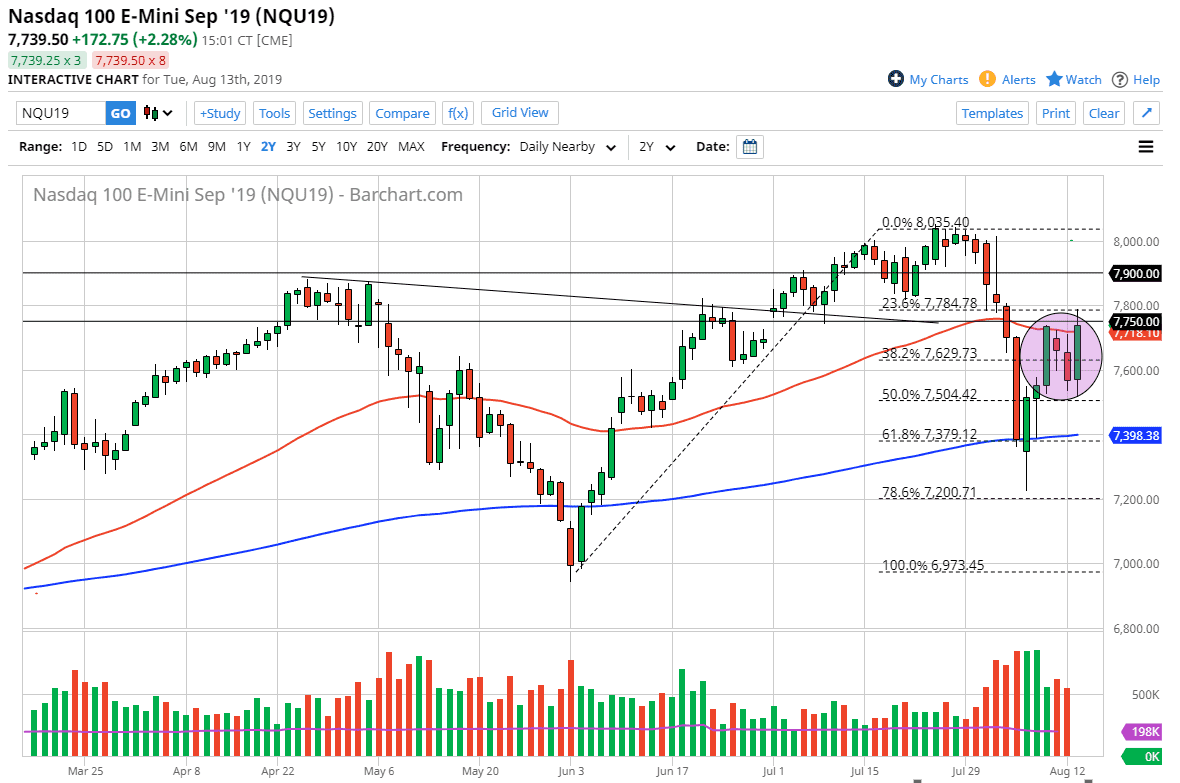The height and width of the screenshot is (783, 1180).
Task: Expand chart using the arrow icon
Action: [1145, 113]
